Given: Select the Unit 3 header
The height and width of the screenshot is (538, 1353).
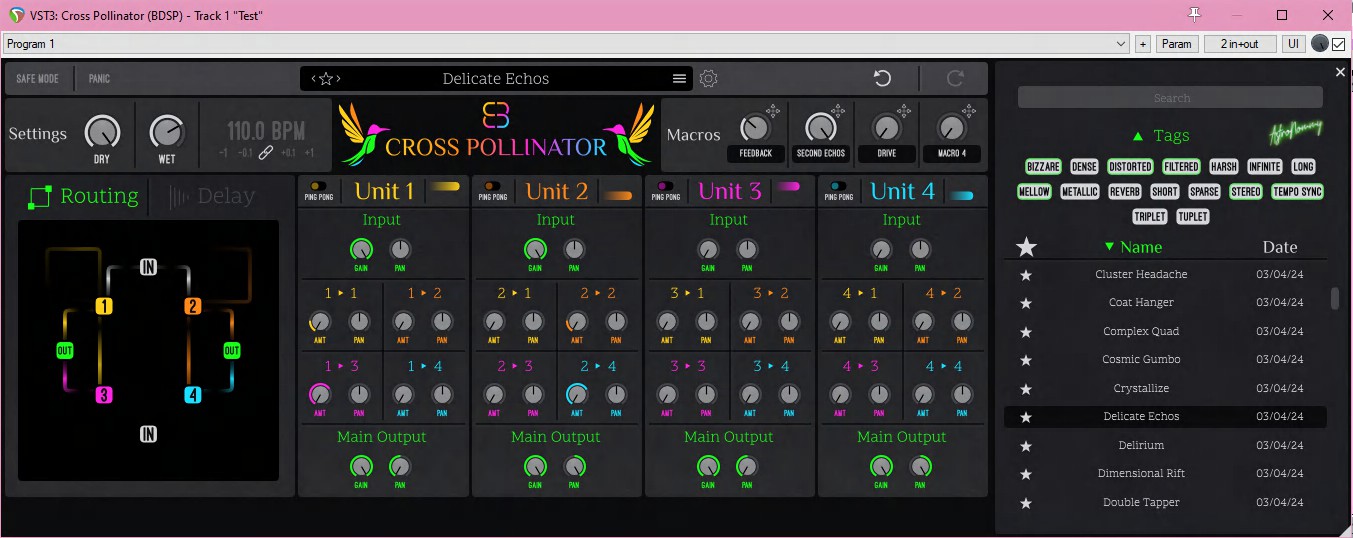Looking at the screenshot, I should pos(730,191).
